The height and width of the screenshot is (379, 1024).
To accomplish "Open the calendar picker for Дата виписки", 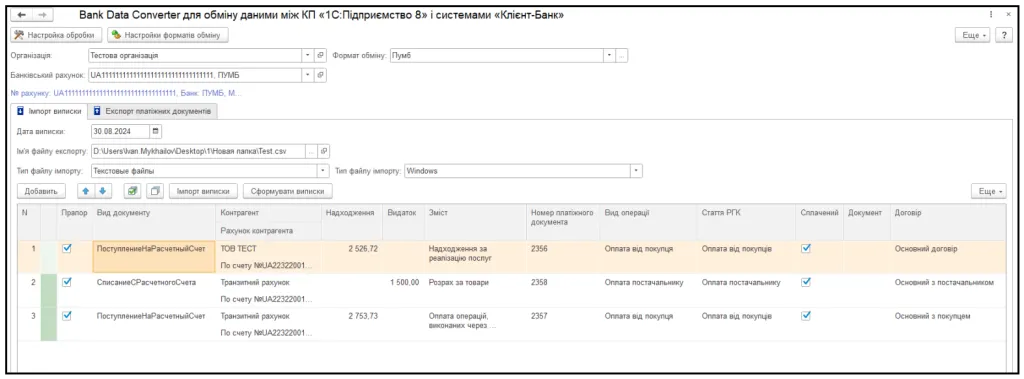I will (x=156, y=131).
